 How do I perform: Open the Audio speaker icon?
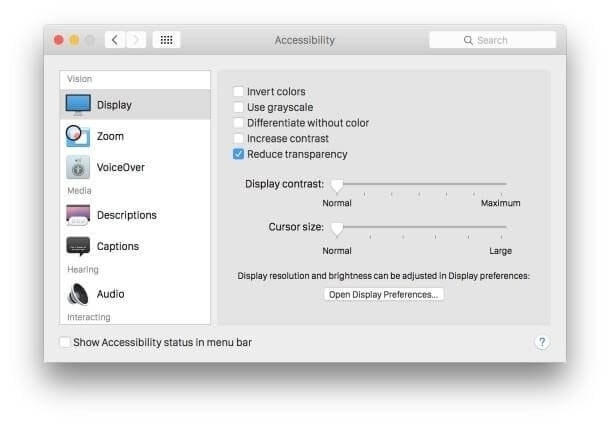(78, 294)
